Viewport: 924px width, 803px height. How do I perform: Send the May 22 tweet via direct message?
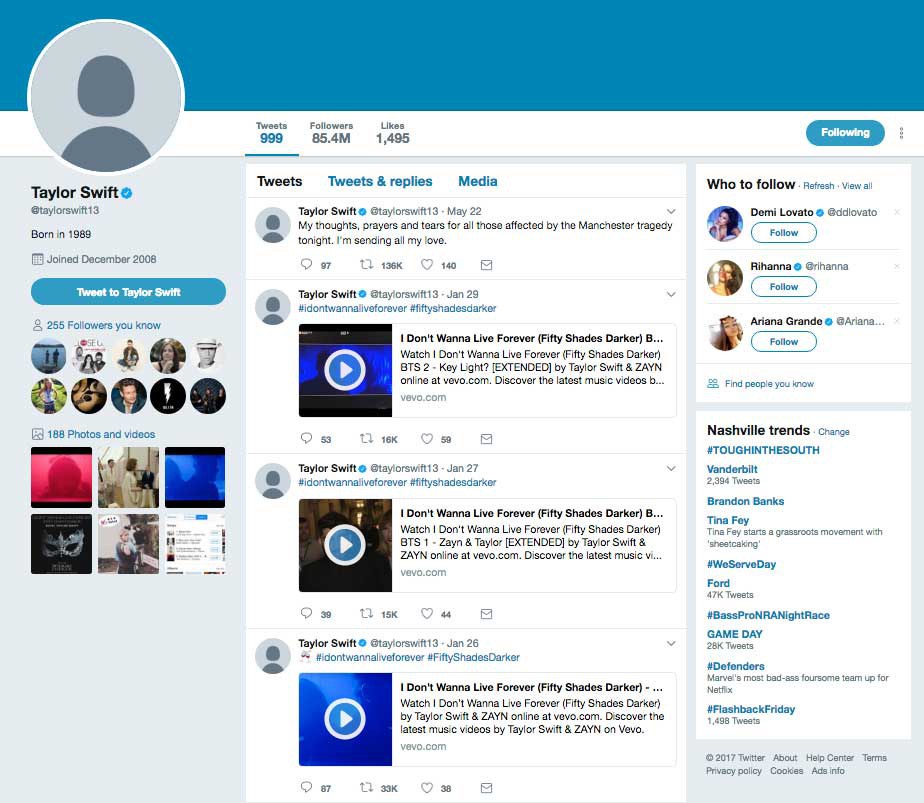click(486, 265)
